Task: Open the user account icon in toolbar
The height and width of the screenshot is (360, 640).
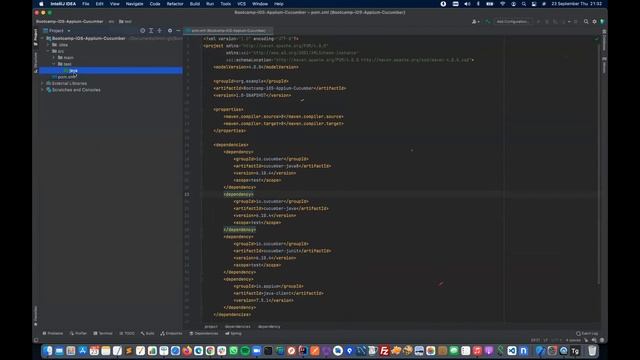Action: [x=475, y=21]
